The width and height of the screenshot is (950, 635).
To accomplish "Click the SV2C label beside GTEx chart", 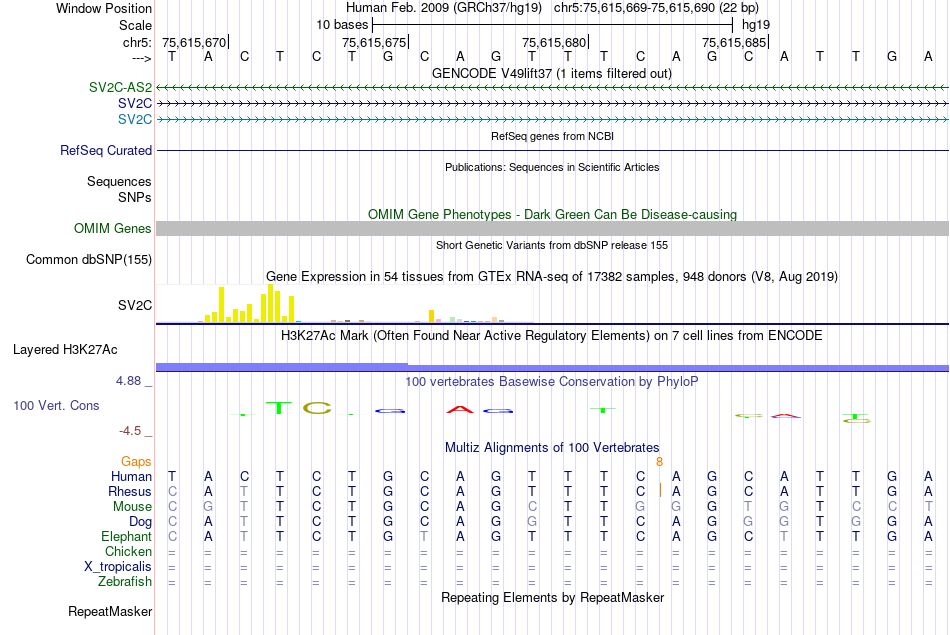I will tap(135, 305).
